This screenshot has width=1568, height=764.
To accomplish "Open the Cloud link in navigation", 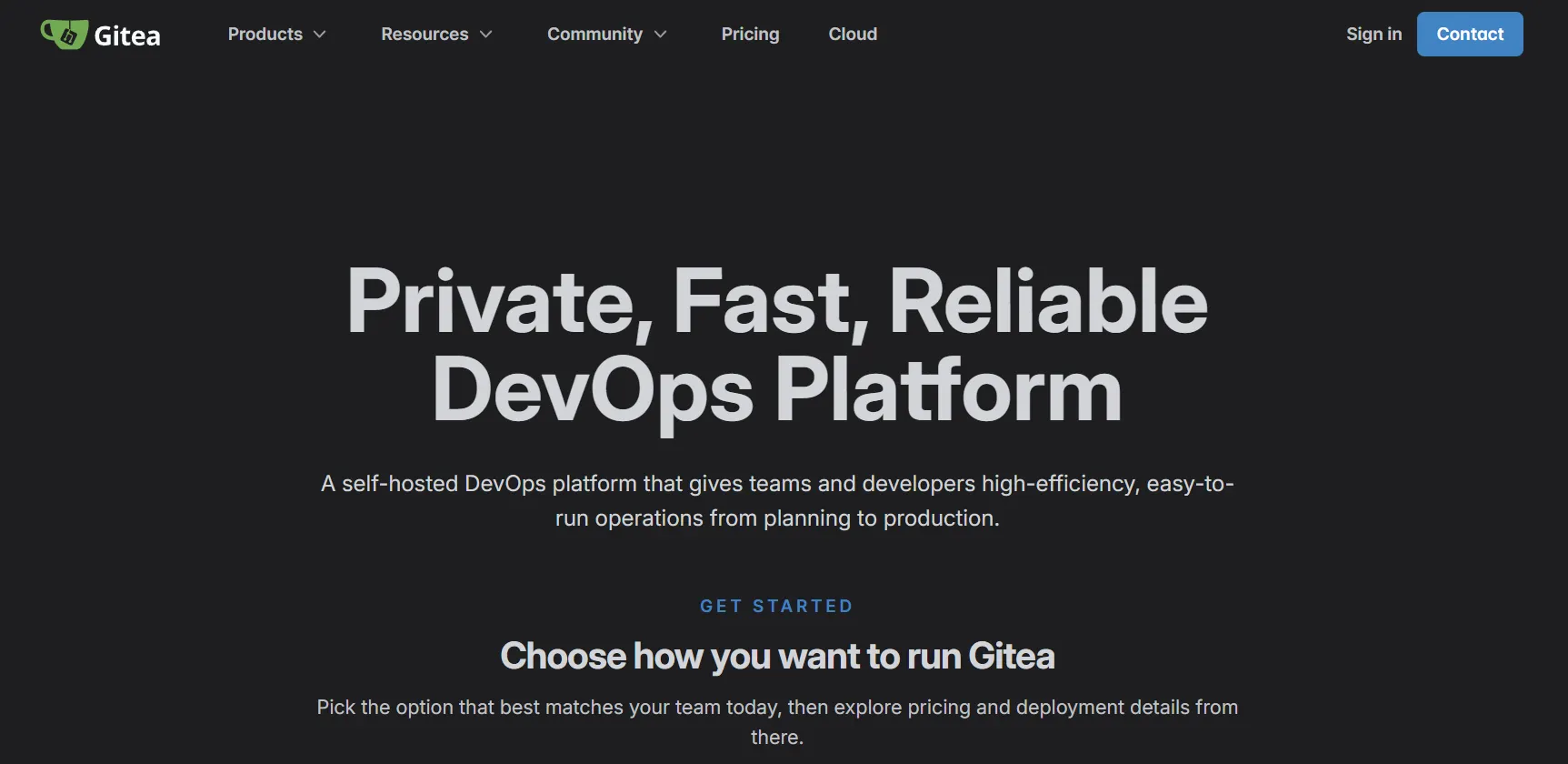I will (853, 34).
